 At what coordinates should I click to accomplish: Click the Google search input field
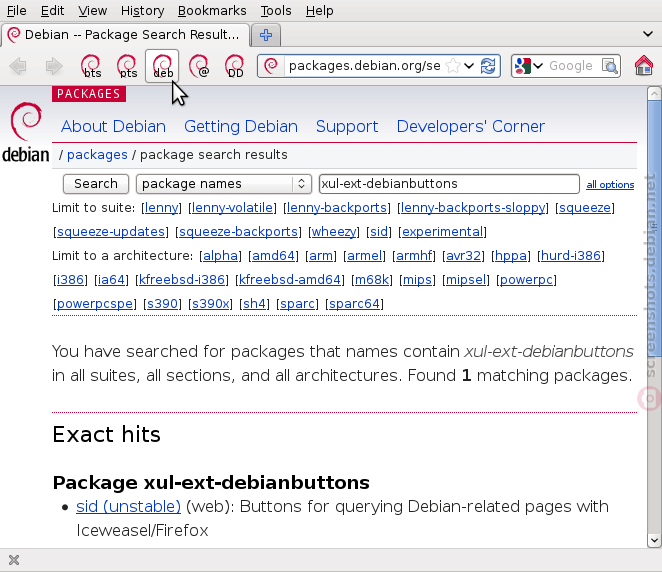(x=572, y=66)
